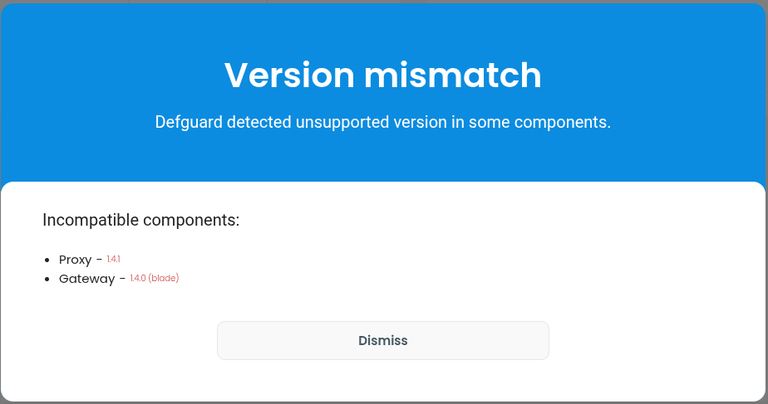Click the dash after the Gateway label
The image size is (768, 404).
[x=122, y=279]
